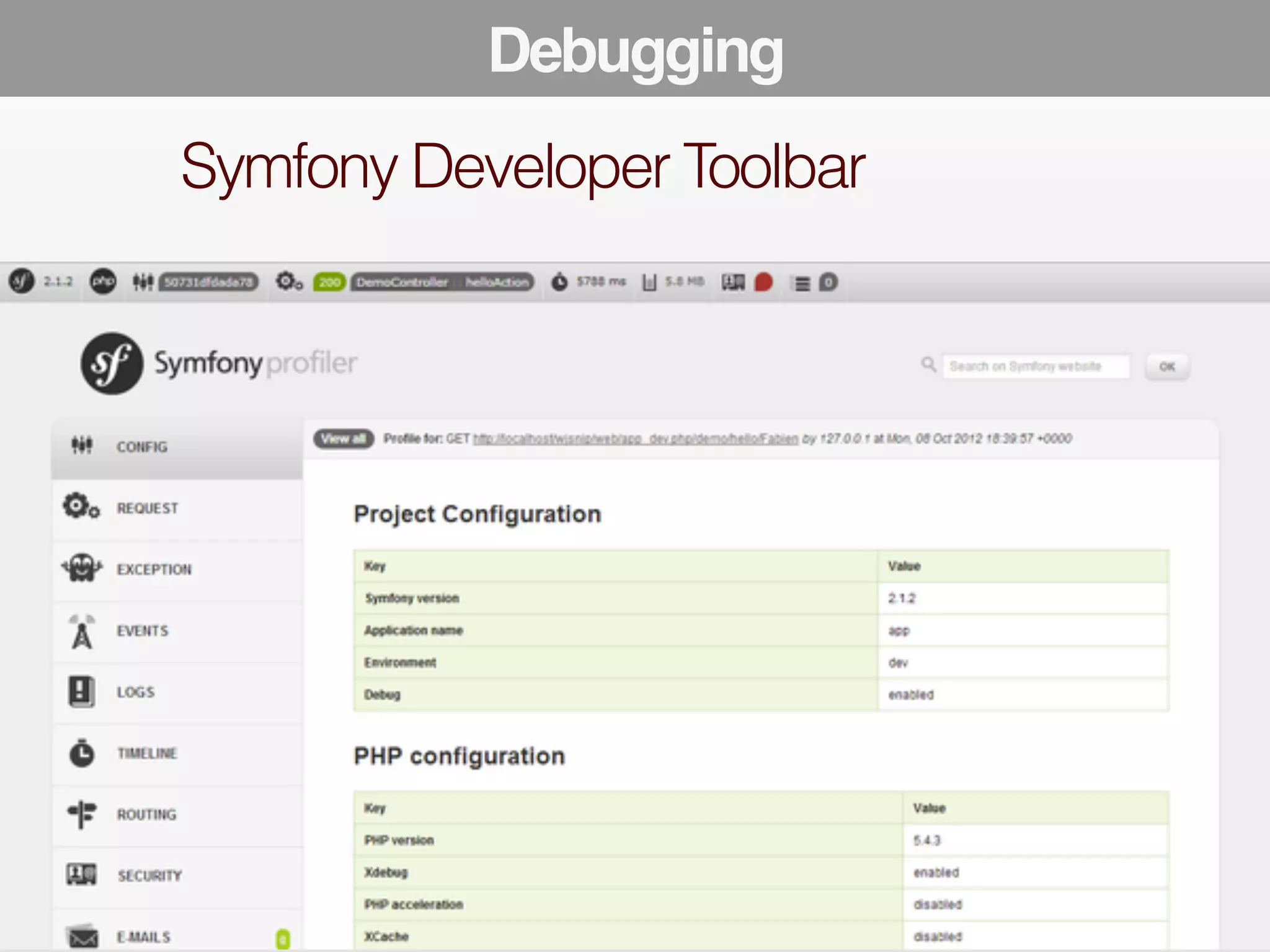Click the green 200 status badge
This screenshot has height=952, width=1270.
tap(329, 283)
